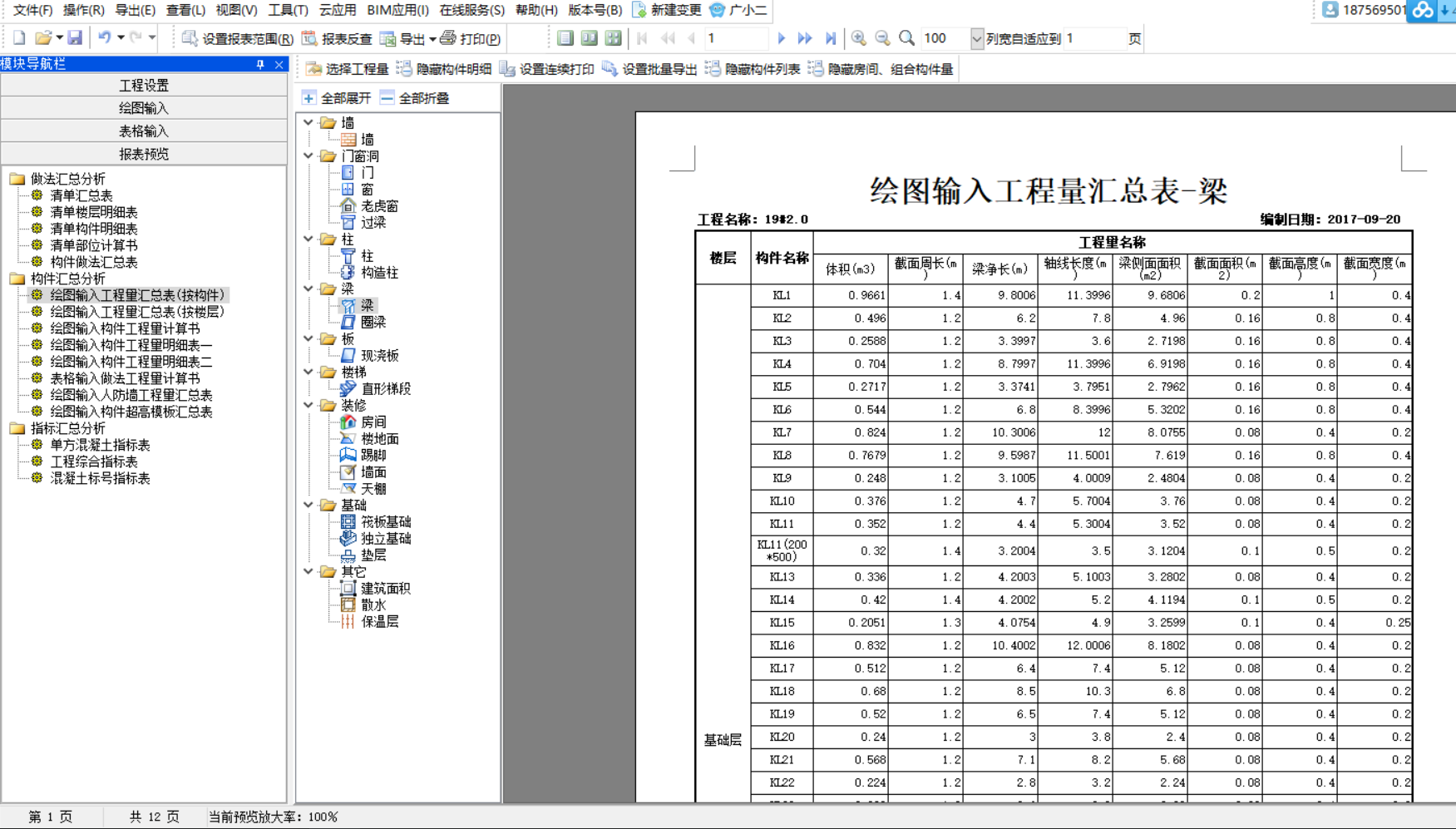Open 设置报表范围 from the toolbar
The width and height of the screenshot is (1456, 829).
(x=238, y=38)
